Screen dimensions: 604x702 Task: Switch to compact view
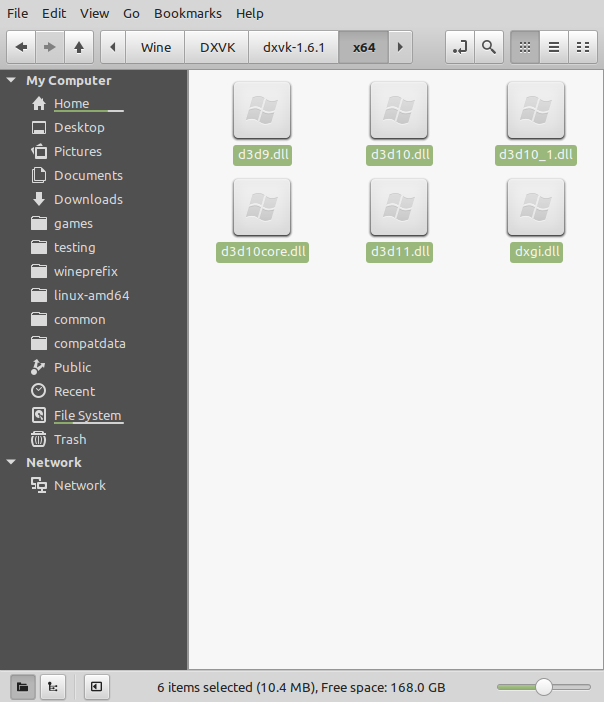(x=583, y=47)
